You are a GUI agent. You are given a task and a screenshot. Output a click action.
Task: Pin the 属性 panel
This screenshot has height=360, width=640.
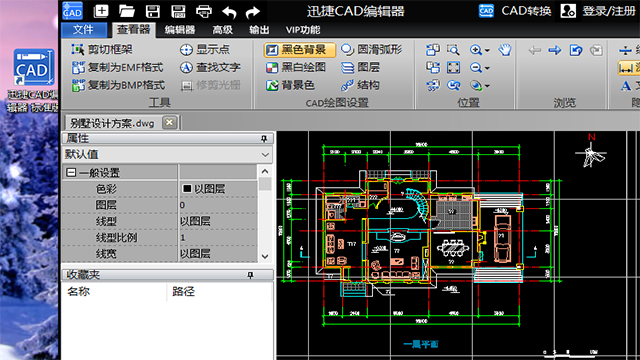(264, 139)
